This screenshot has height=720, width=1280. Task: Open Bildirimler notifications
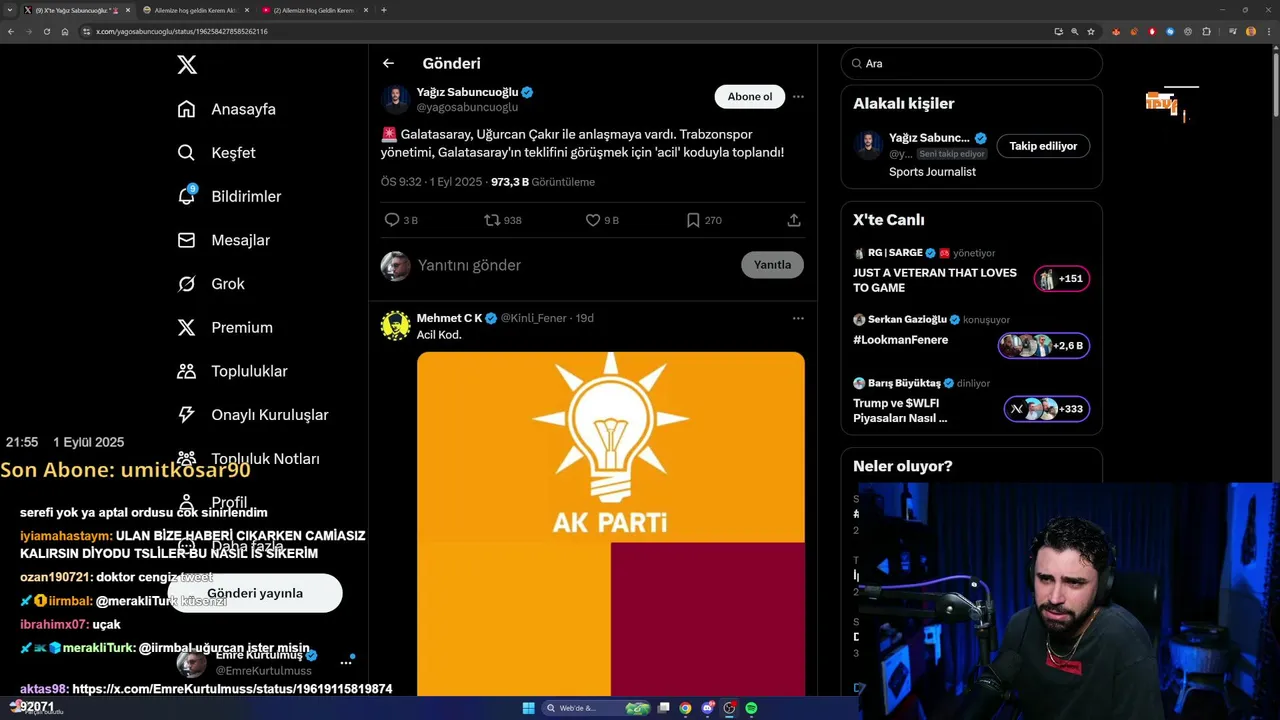pyautogui.click(x=229, y=196)
